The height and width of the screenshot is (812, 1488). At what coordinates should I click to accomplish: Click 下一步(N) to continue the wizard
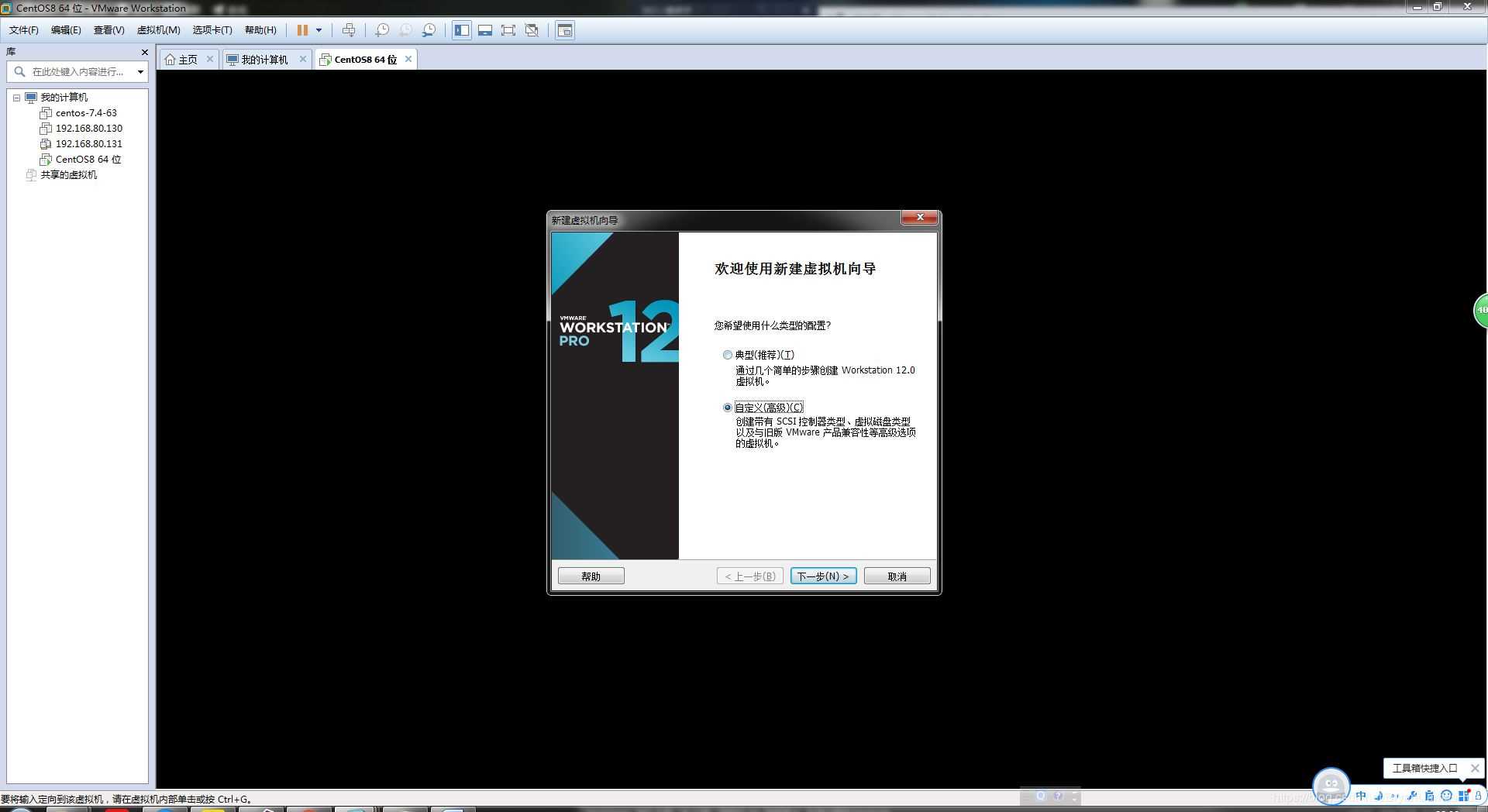coord(822,576)
